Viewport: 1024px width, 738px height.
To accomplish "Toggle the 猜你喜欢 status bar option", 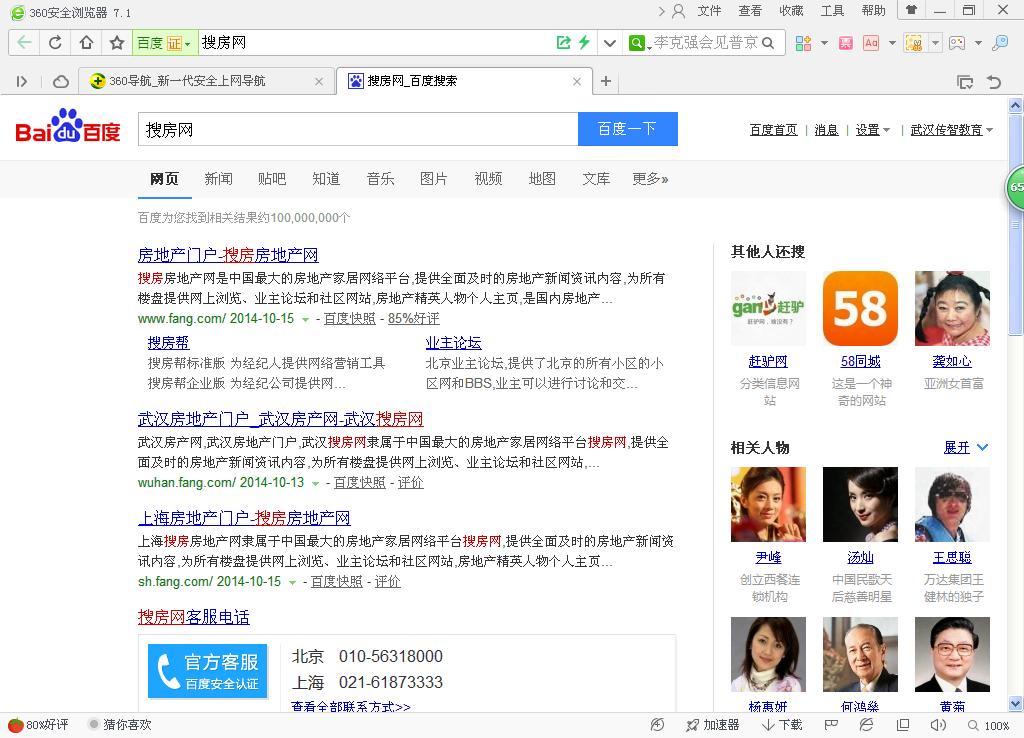I will tap(120, 725).
